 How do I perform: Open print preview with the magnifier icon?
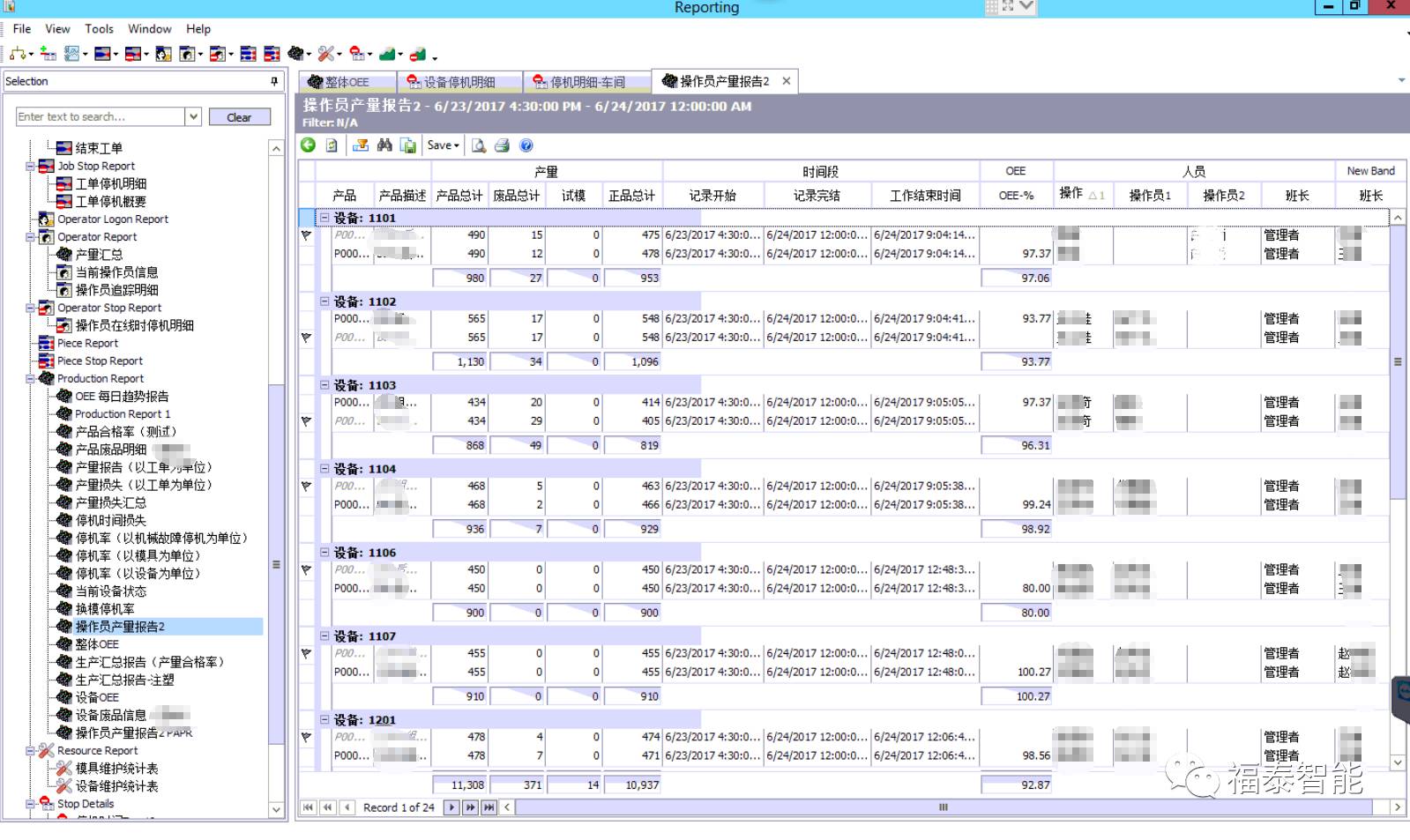tap(479, 145)
